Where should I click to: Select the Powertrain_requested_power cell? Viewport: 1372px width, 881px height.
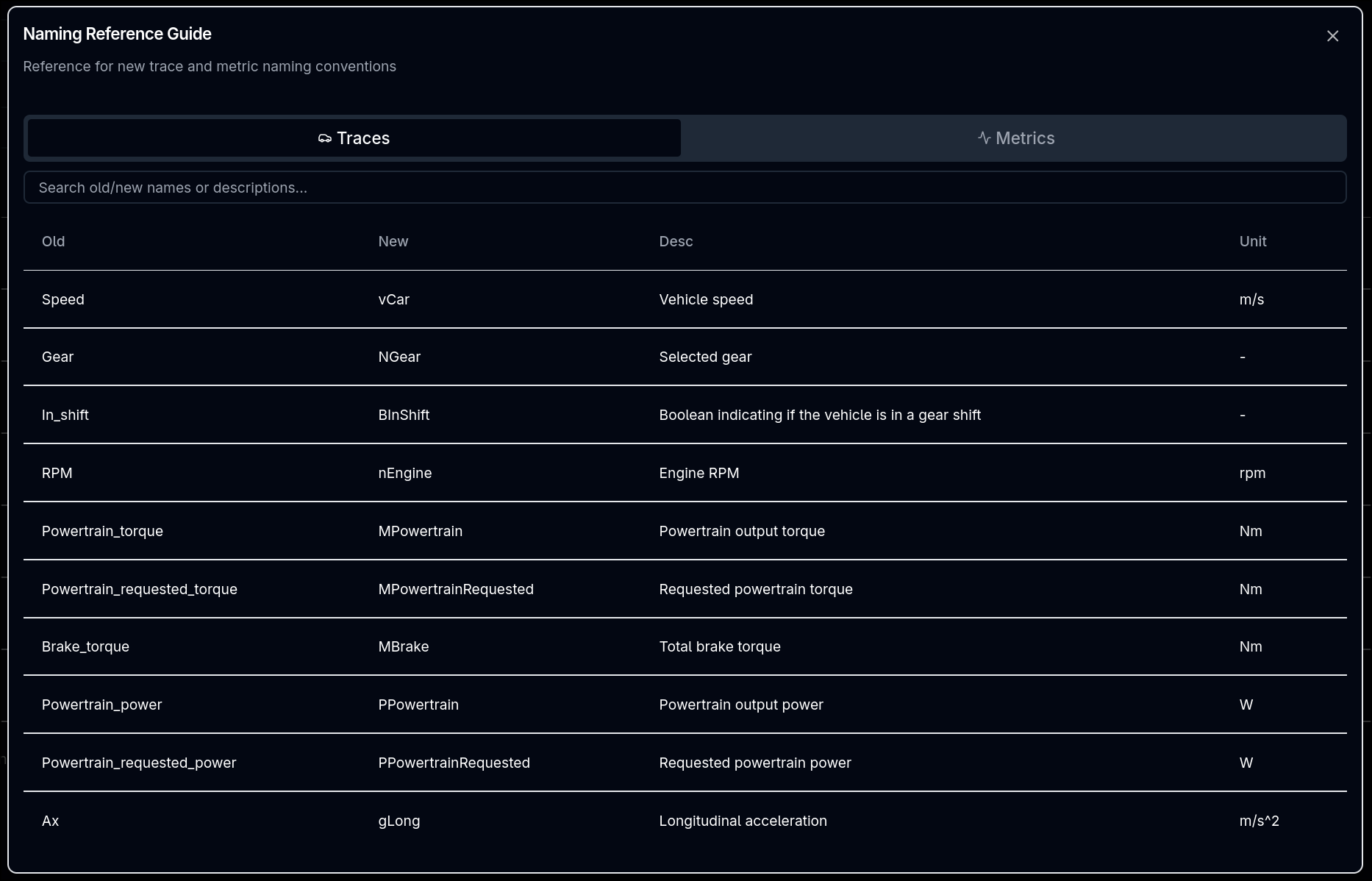139,763
